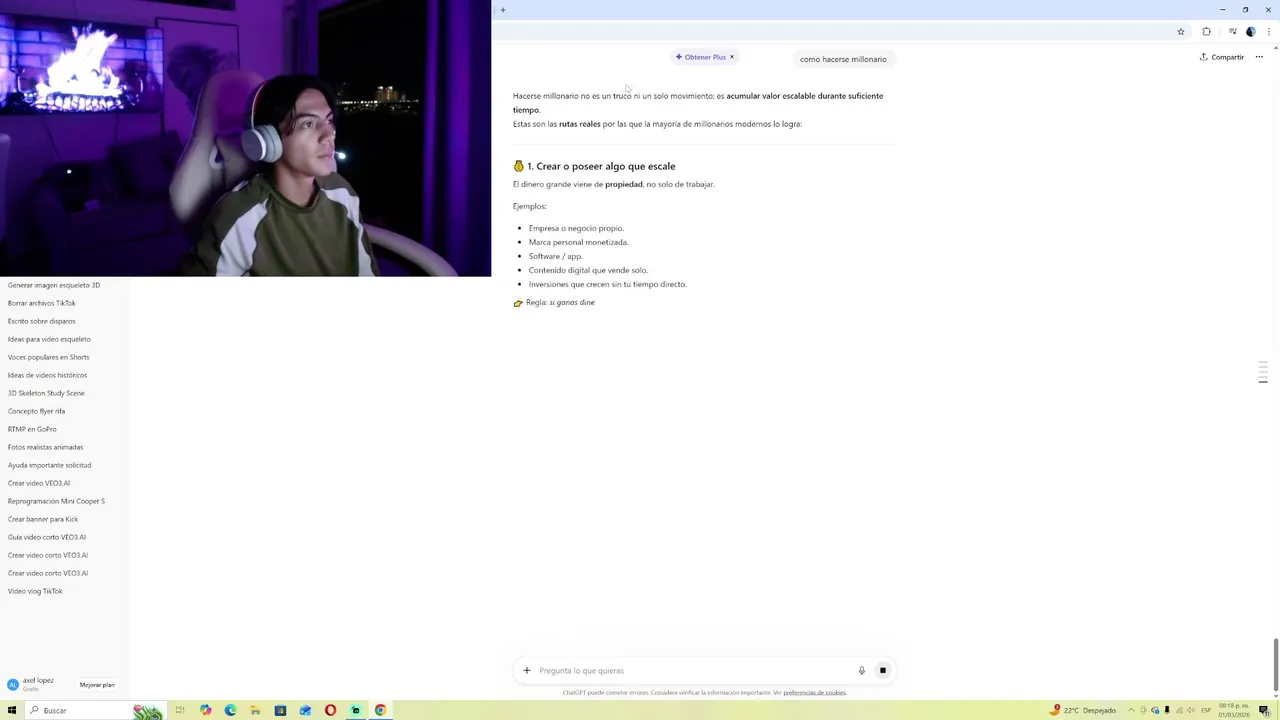
Task: Open chat 'Crear banner para Kick'
Action: 43,519
